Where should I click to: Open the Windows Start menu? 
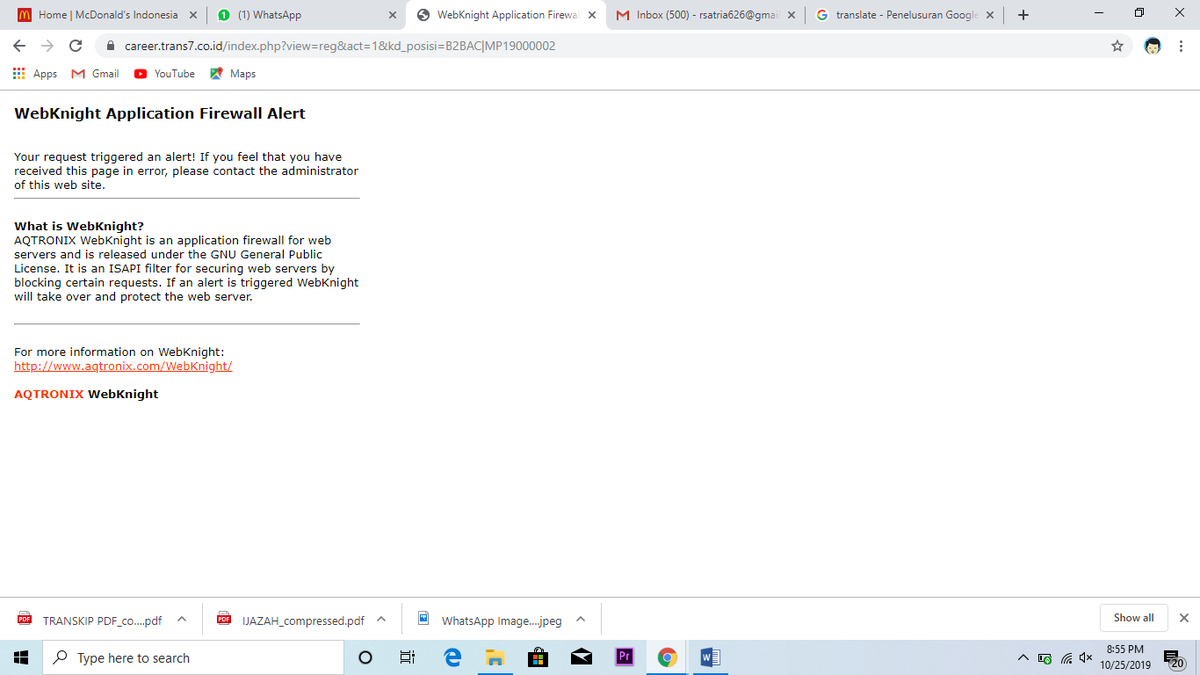19,658
